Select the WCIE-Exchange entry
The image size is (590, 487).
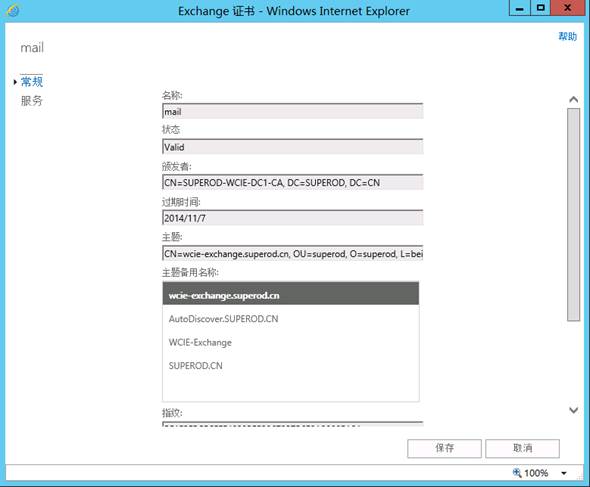pyautogui.click(x=291, y=342)
